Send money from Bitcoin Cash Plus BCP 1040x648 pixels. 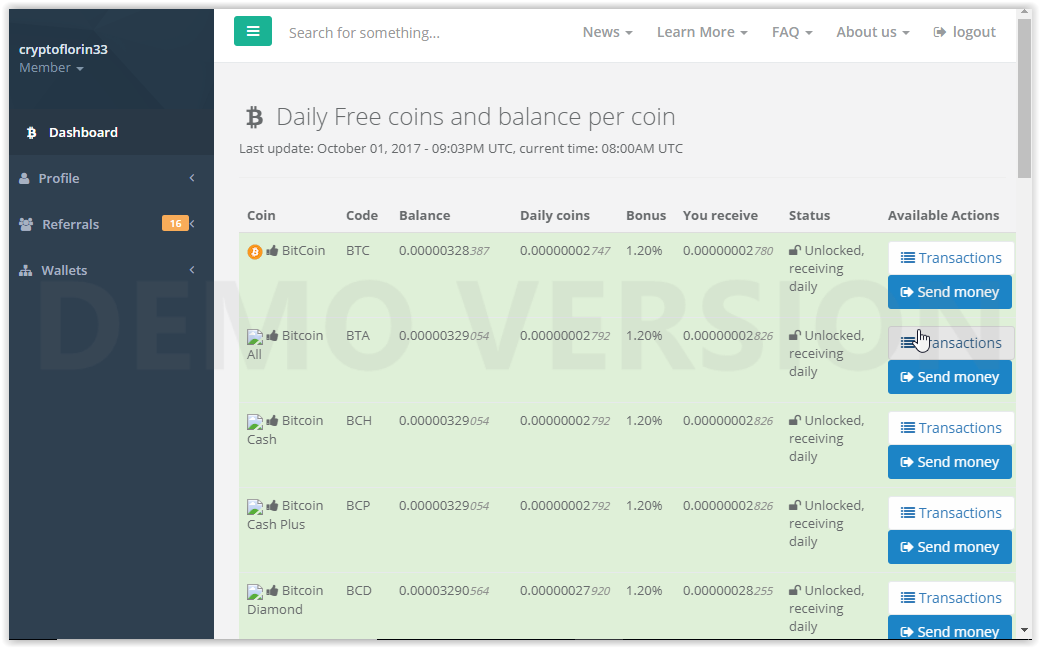coord(950,547)
